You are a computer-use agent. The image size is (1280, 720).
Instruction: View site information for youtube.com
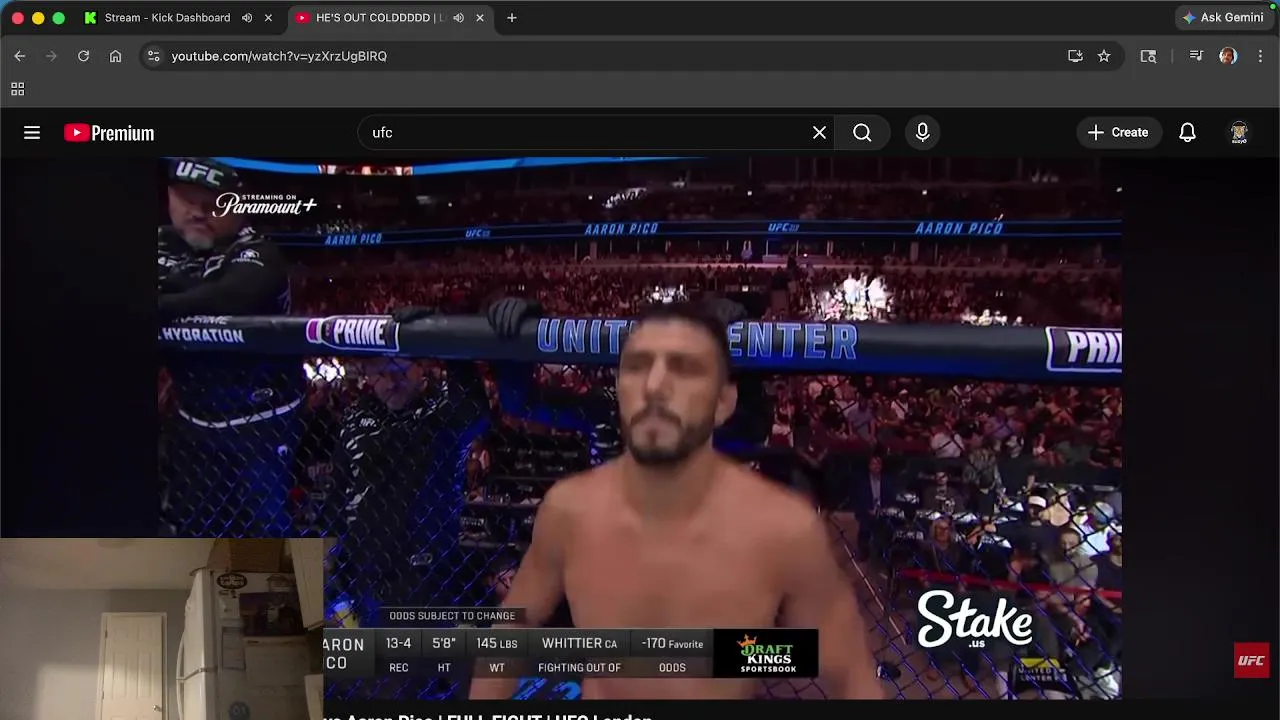click(153, 56)
